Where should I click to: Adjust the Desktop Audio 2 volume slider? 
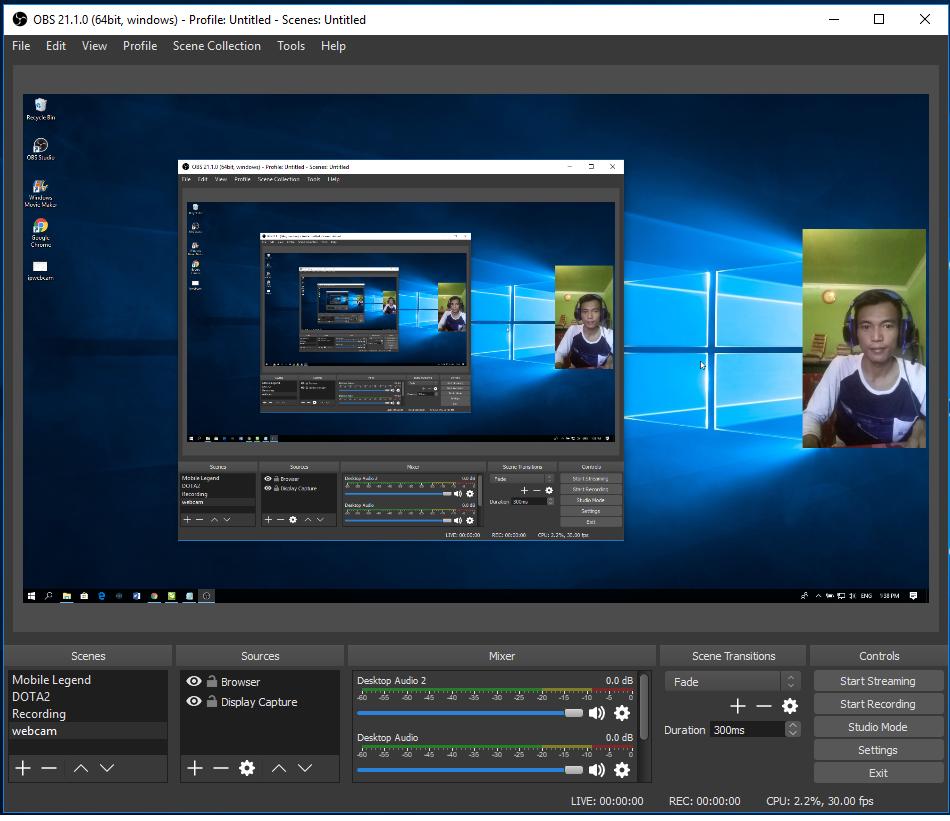(470, 713)
